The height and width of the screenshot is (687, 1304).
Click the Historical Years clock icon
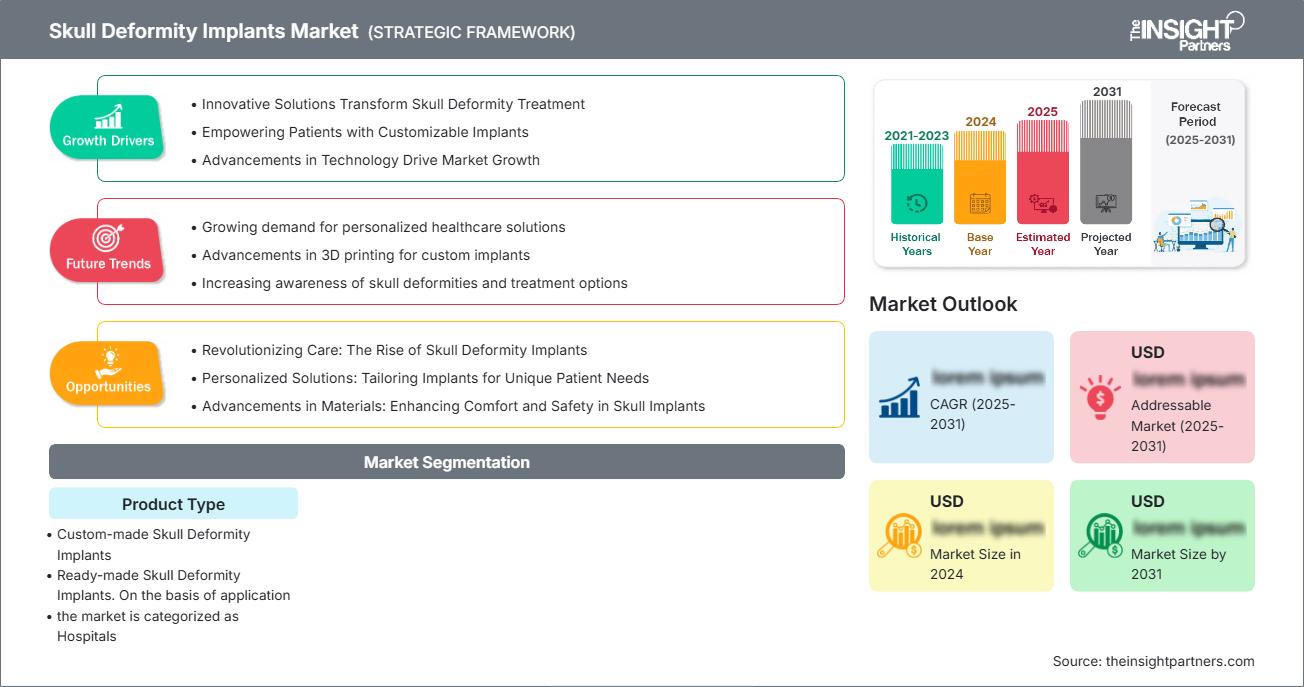pyautogui.click(x=916, y=204)
